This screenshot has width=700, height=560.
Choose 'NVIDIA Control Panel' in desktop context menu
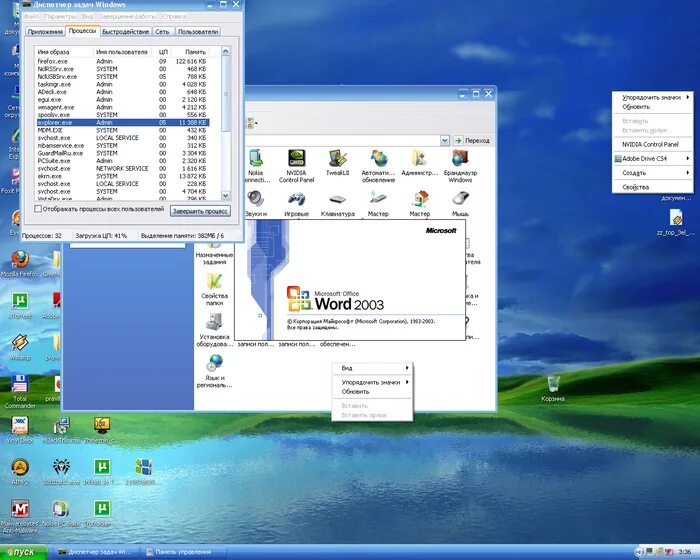coord(653,144)
